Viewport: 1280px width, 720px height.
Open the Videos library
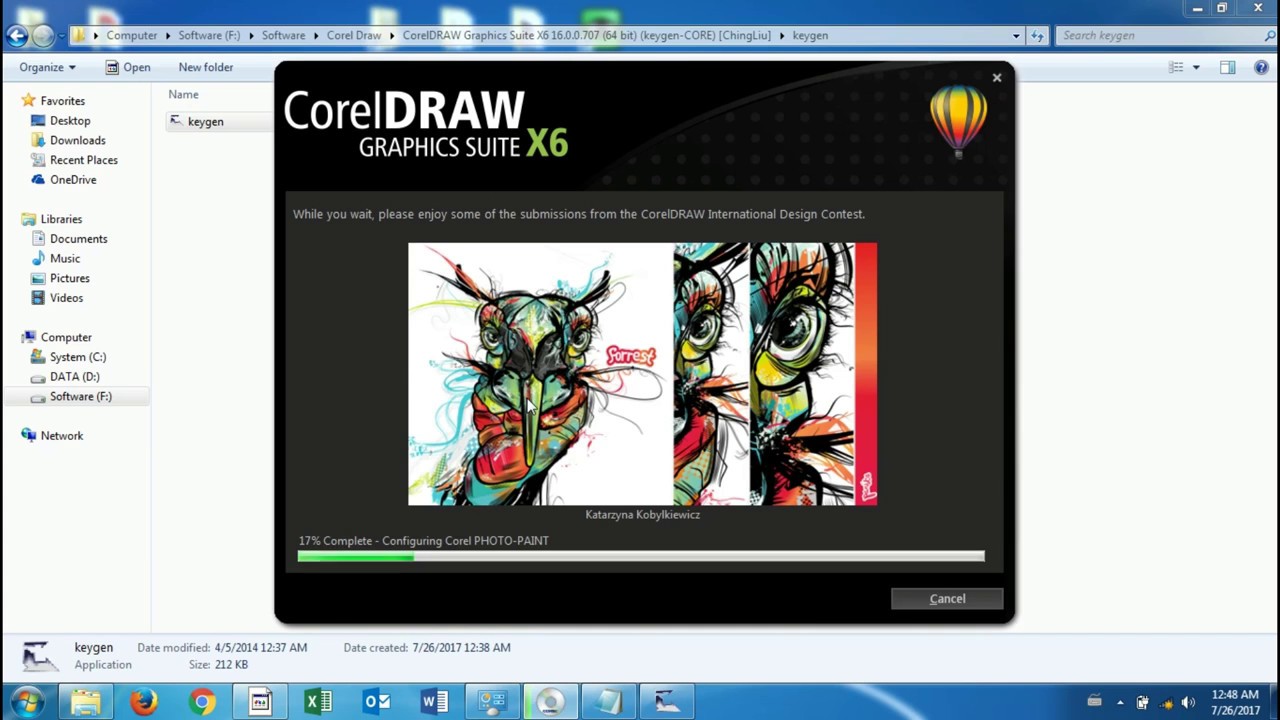click(x=66, y=298)
